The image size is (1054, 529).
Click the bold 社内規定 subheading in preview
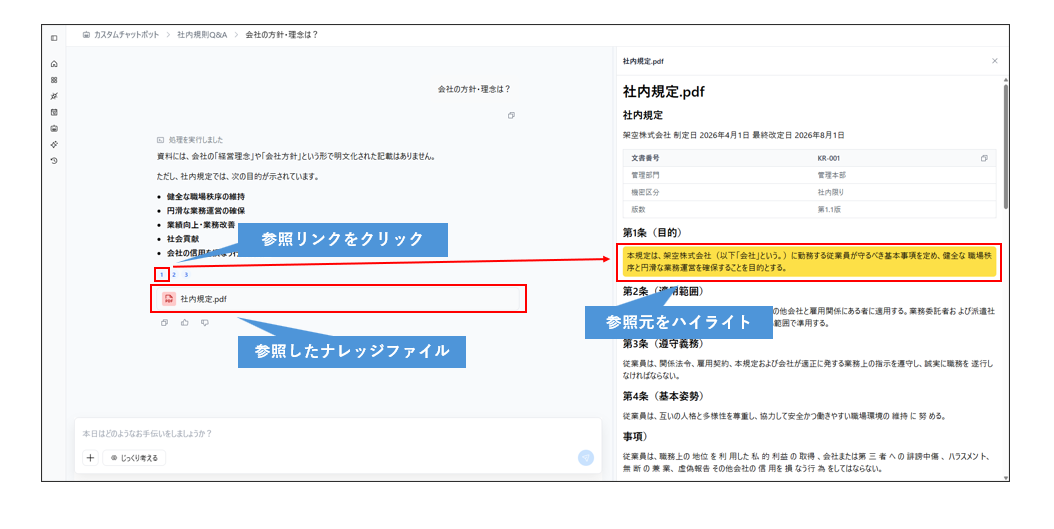[x=643, y=116]
